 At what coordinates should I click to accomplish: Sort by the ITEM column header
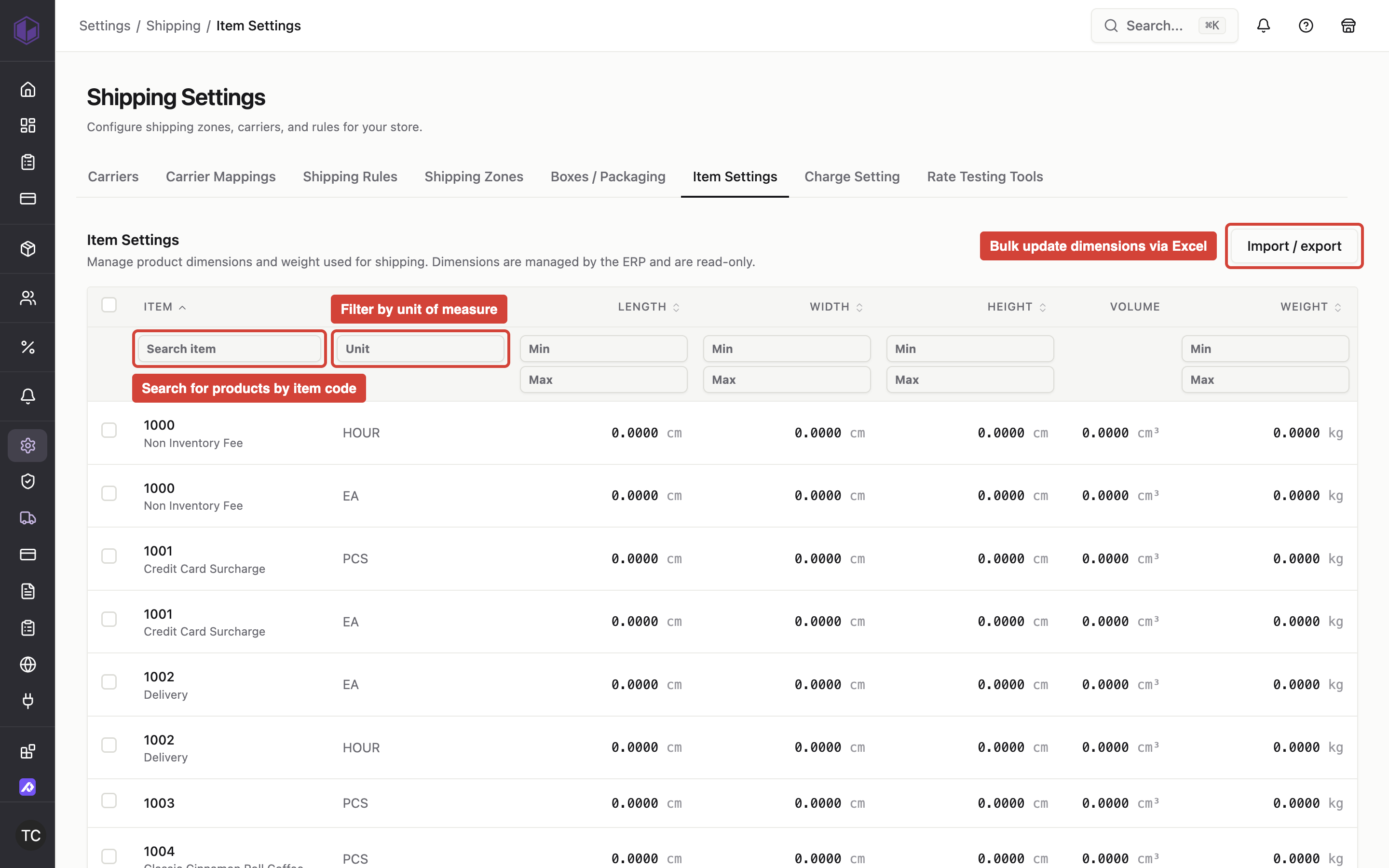(x=165, y=307)
